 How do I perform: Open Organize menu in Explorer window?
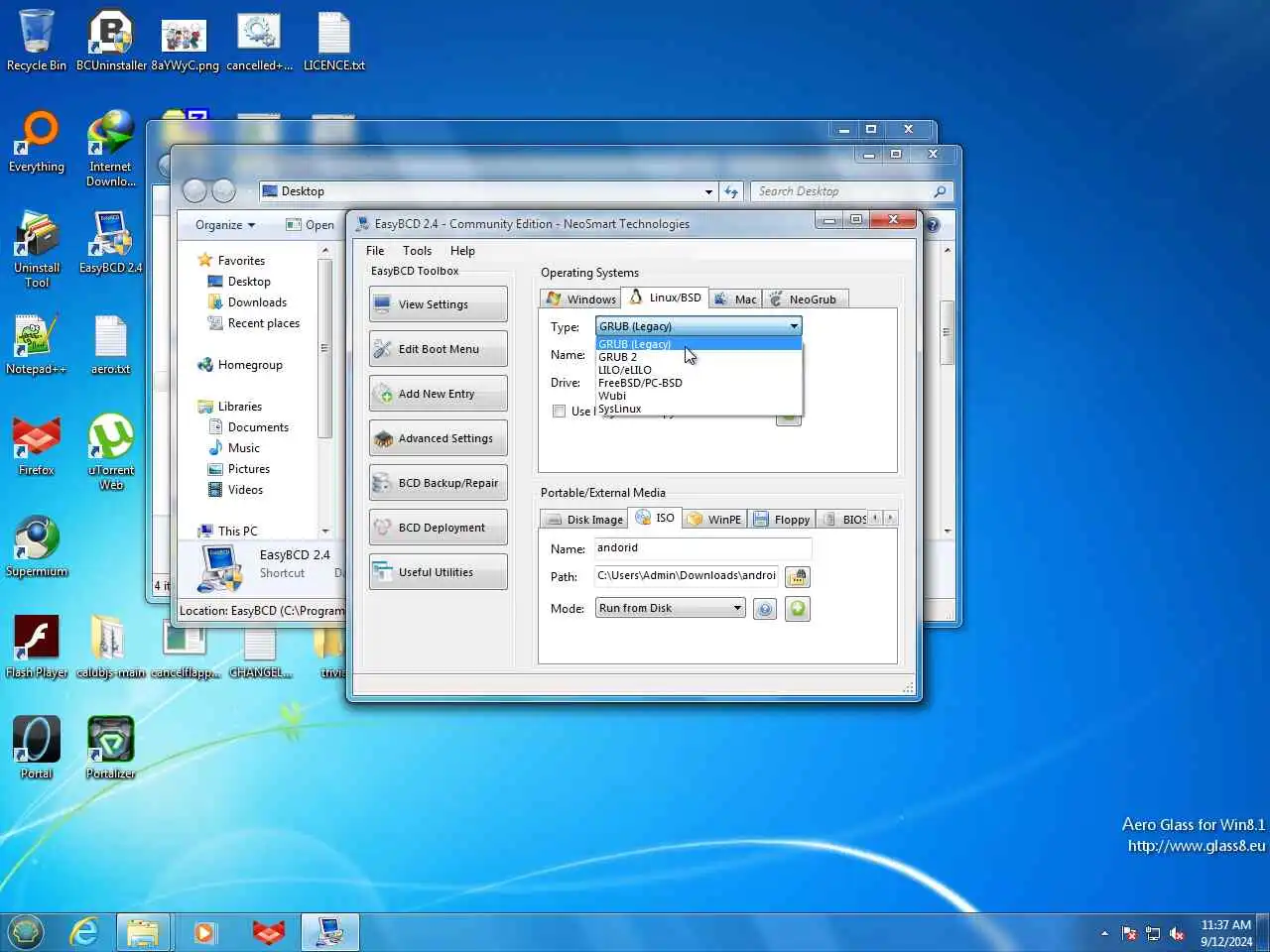click(x=225, y=225)
